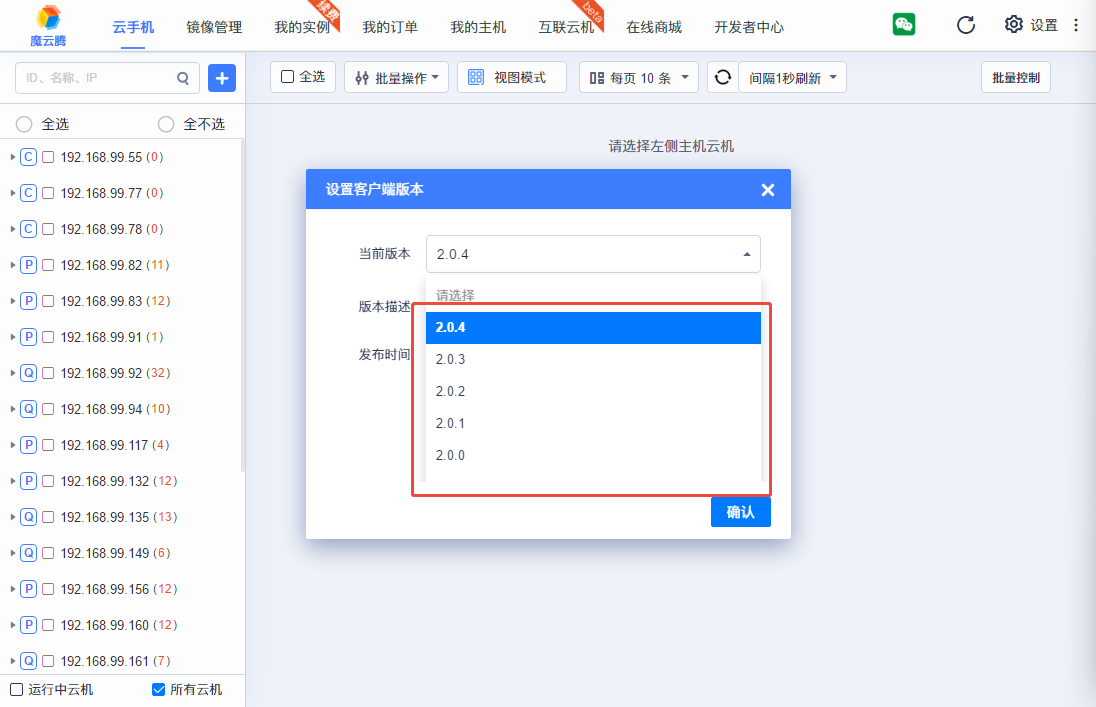Viewport: 1096px width, 707px height.
Task: Click the blue plus add-host button
Action: point(222,77)
